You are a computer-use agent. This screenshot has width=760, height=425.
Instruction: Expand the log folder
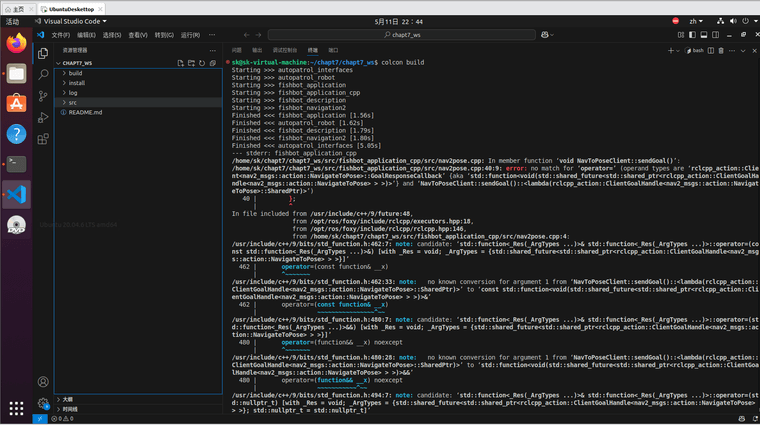[x=139, y=93]
